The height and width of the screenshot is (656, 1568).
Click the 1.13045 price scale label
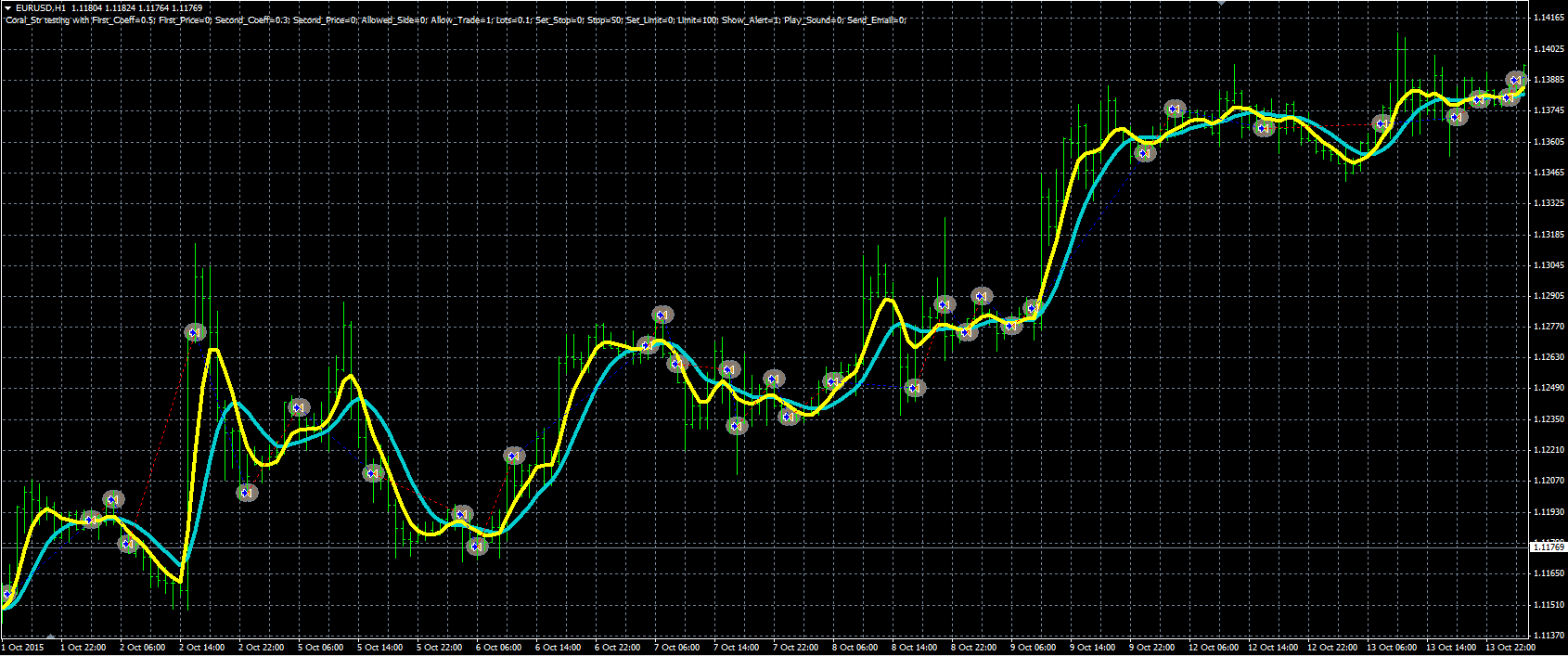click(1549, 265)
